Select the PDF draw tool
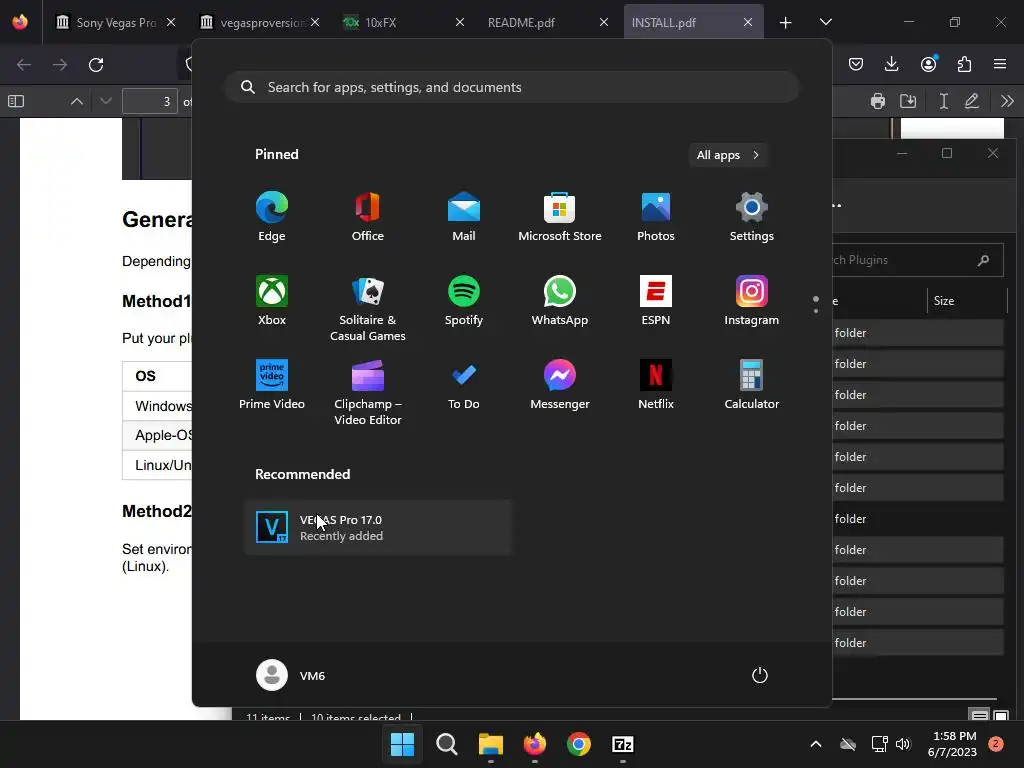Image resolution: width=1024 pixels, height=768 pixels. [972, 101]
